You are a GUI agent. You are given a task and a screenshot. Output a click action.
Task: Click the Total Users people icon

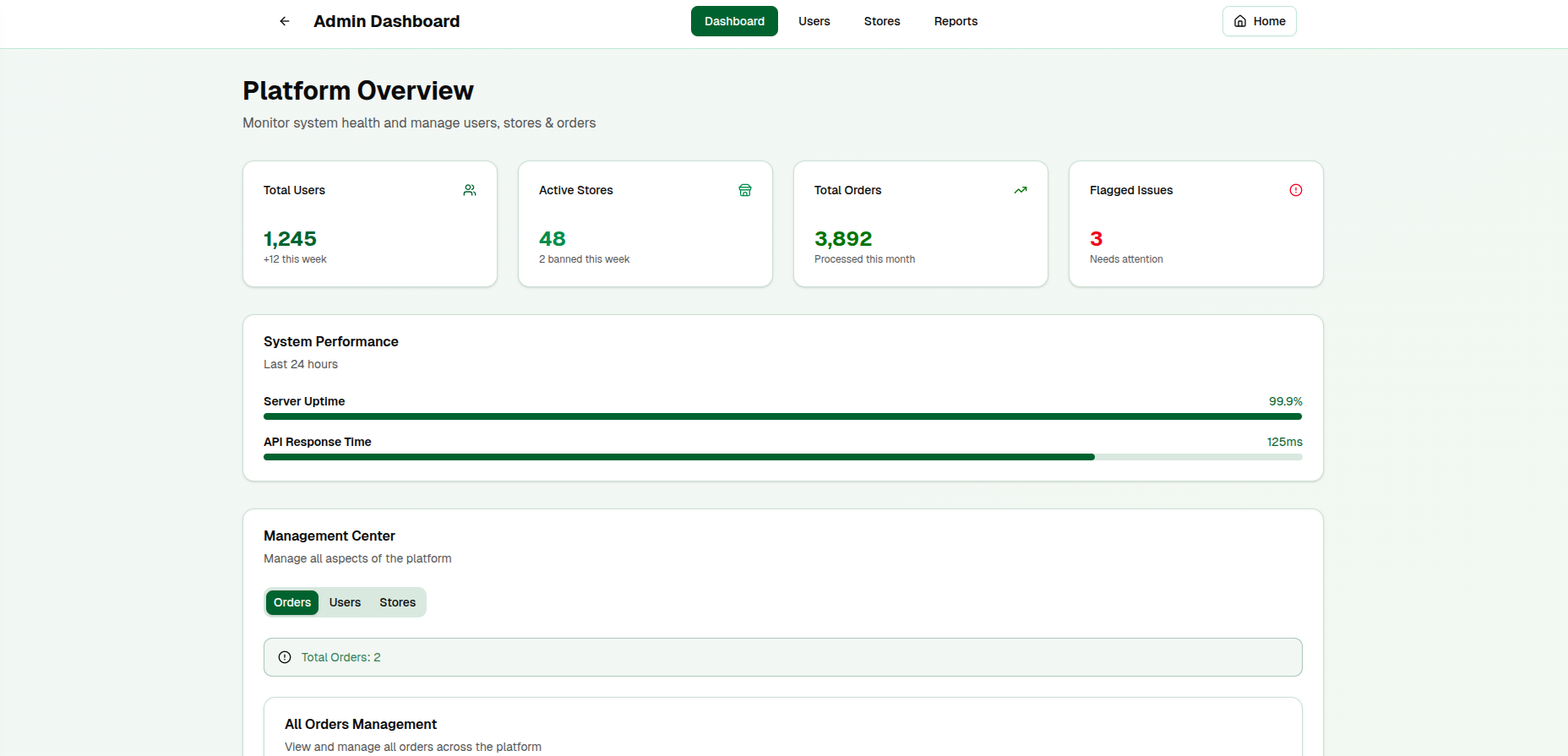tap(470, 190)
